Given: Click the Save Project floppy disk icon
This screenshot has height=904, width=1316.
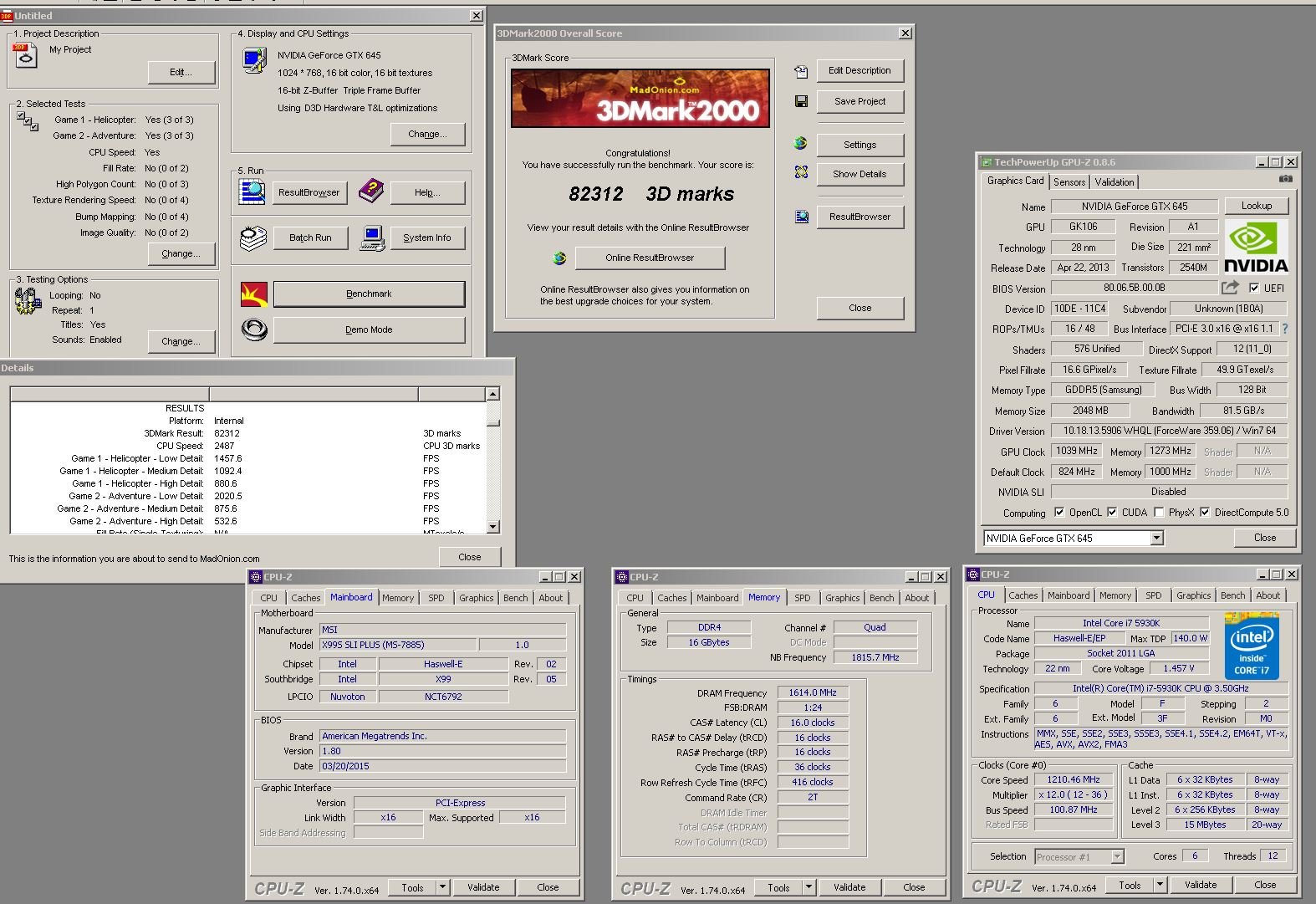Looking at the screenshot, I should (801, 101).
